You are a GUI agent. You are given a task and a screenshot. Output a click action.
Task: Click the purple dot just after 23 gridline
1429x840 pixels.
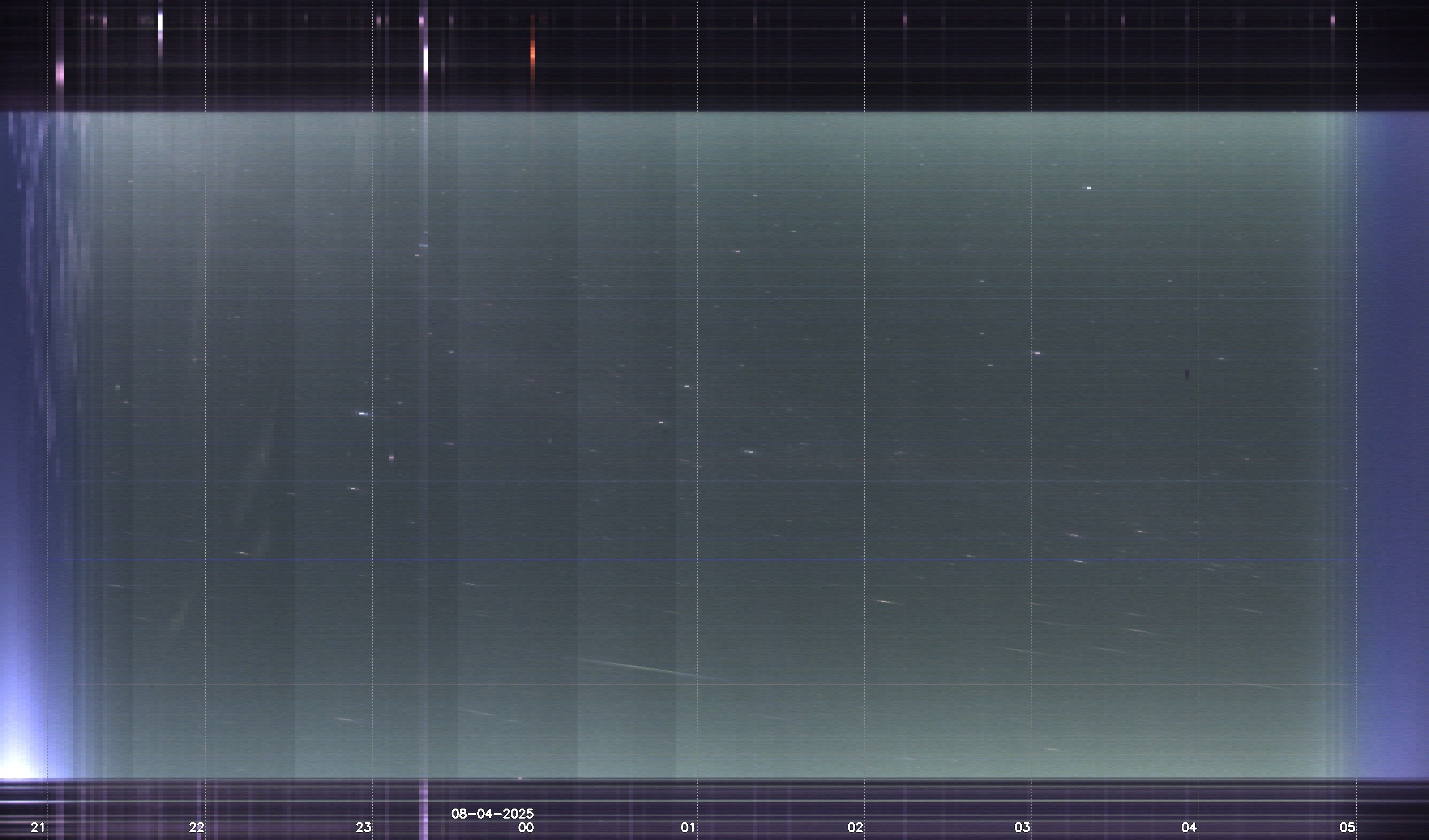[x=391, y=457]
